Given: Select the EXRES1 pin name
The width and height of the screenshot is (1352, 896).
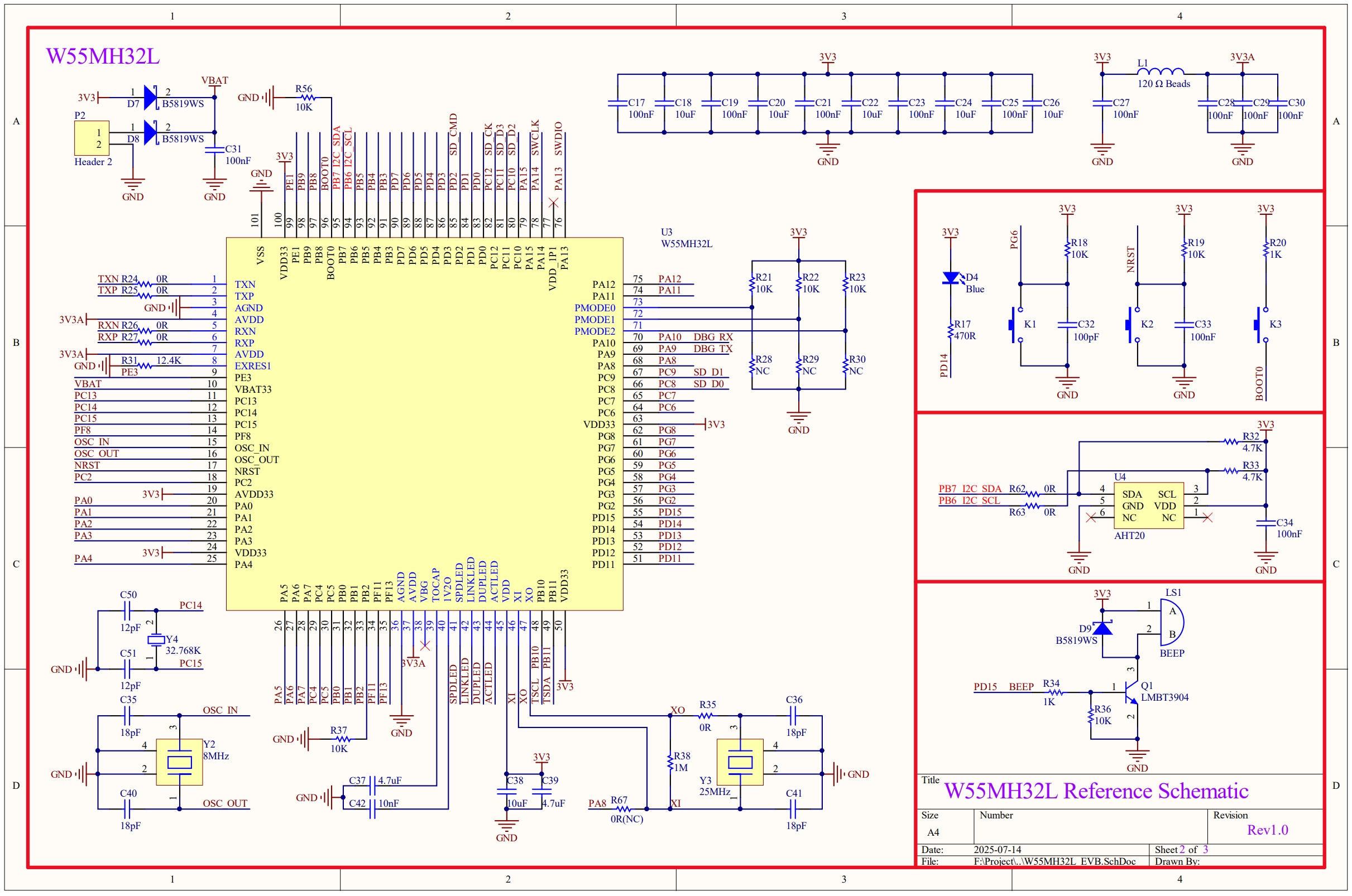Looking at the screenshot, I should (253, 366).
